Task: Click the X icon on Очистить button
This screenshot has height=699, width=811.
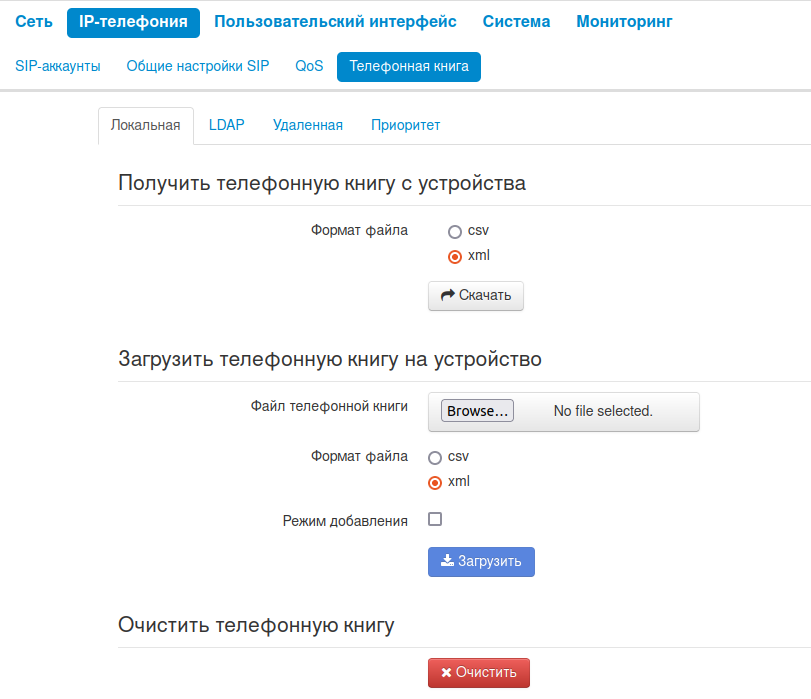Action: 446,672
